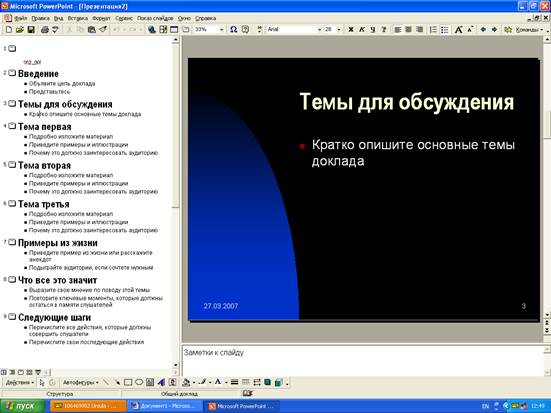This screenshot has width=551, height=413.
Task: Open font color dropdown arrow
Action: (x=226, y=382)
